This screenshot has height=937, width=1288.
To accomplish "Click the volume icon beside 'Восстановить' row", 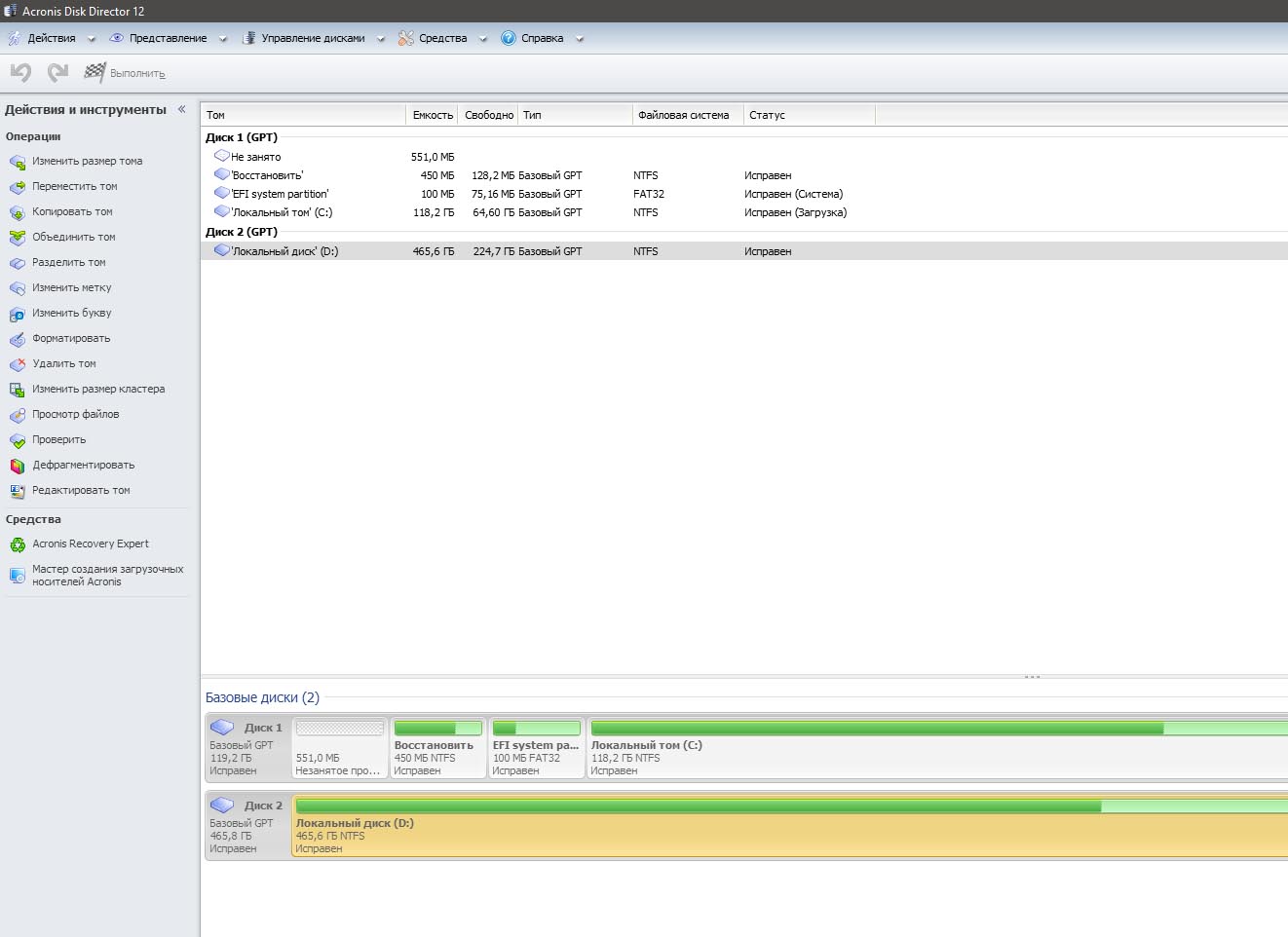I will 222,174.
